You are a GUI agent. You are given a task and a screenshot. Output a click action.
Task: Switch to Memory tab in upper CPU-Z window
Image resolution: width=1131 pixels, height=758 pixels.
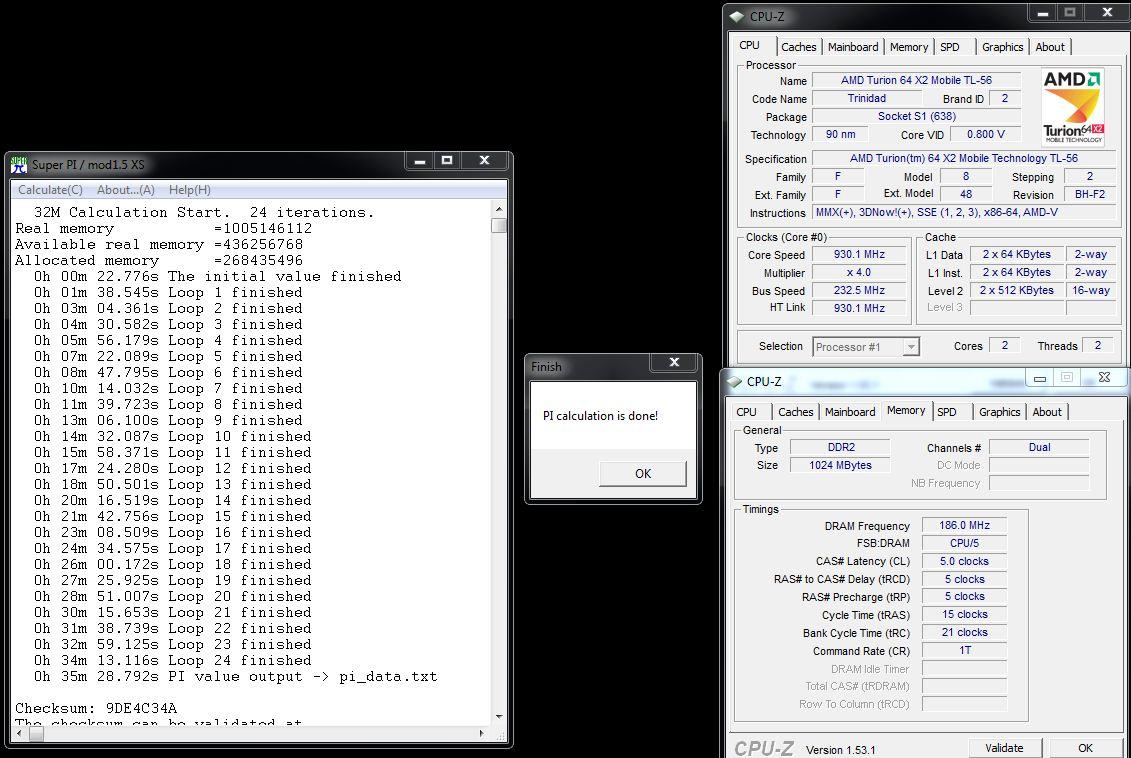(908, 47)
